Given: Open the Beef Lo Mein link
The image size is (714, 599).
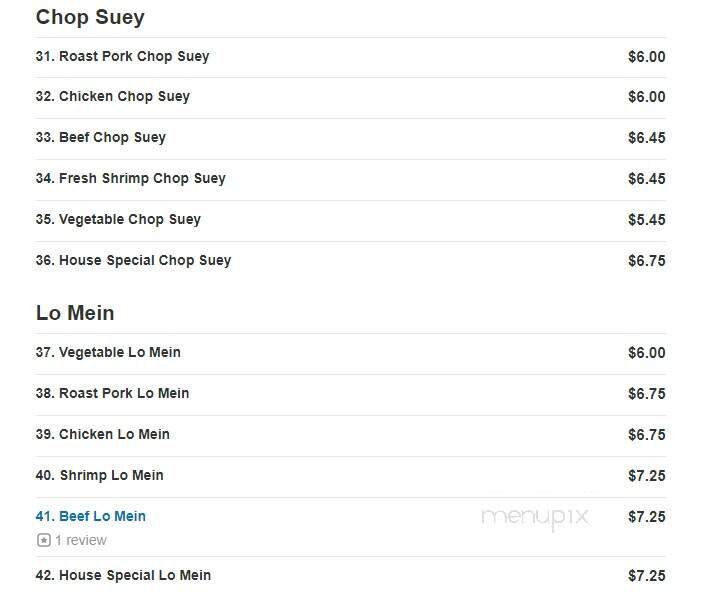Looking at the screenshot, I should point(91,516).
